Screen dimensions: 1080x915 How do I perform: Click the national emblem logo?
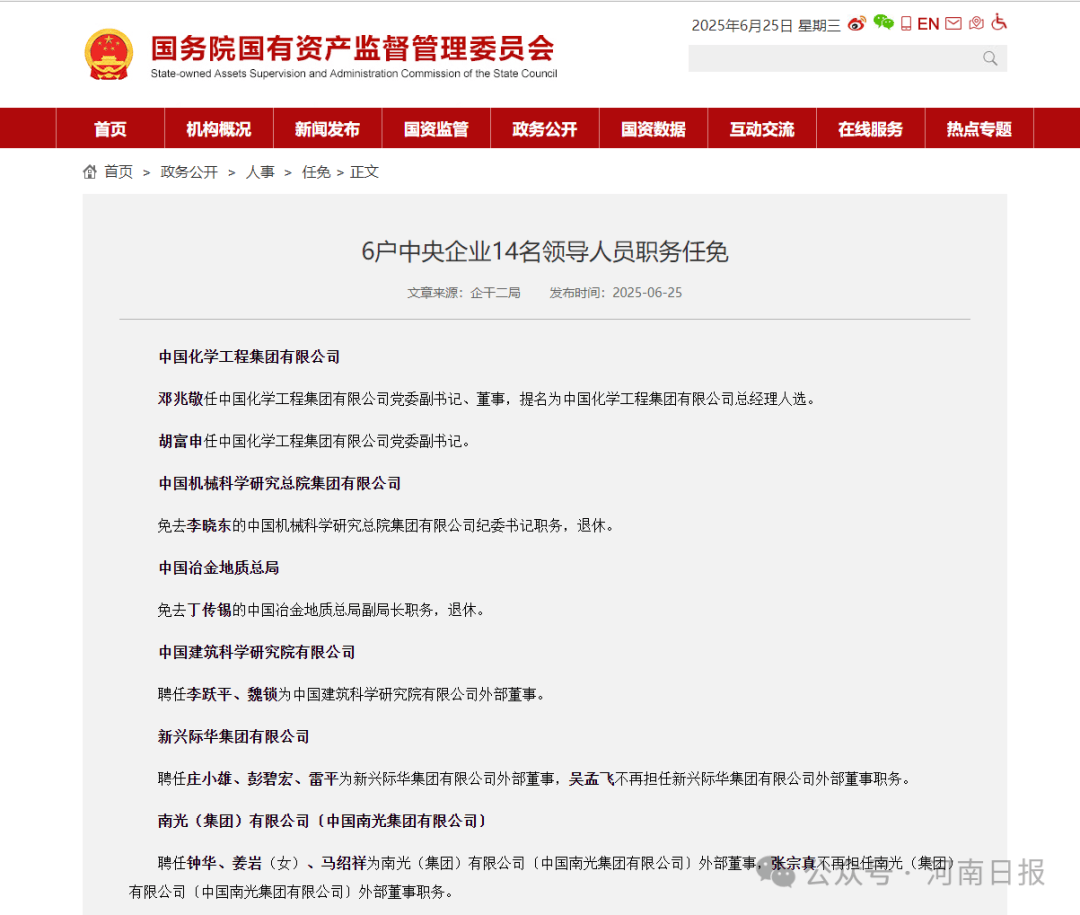point(108,54)
